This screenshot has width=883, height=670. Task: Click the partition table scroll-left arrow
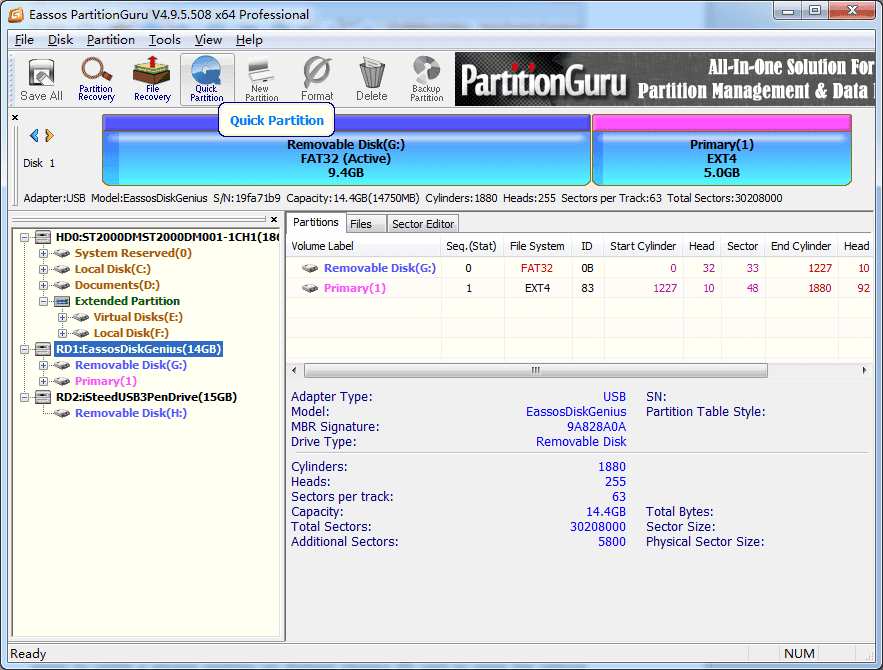point(294,370)
